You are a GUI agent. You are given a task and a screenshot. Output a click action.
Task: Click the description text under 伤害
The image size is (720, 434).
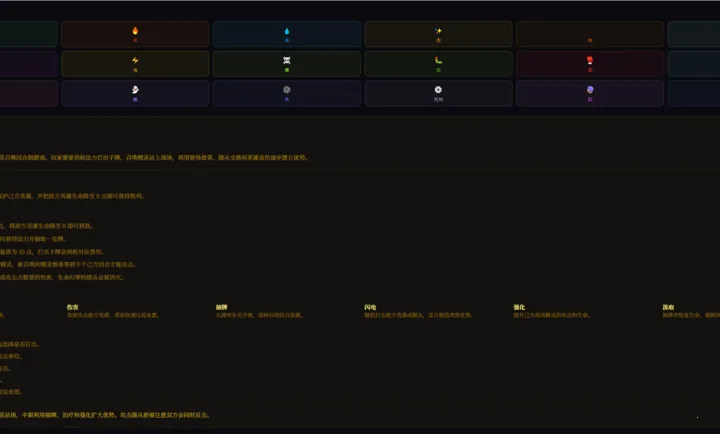coord(113,315)
